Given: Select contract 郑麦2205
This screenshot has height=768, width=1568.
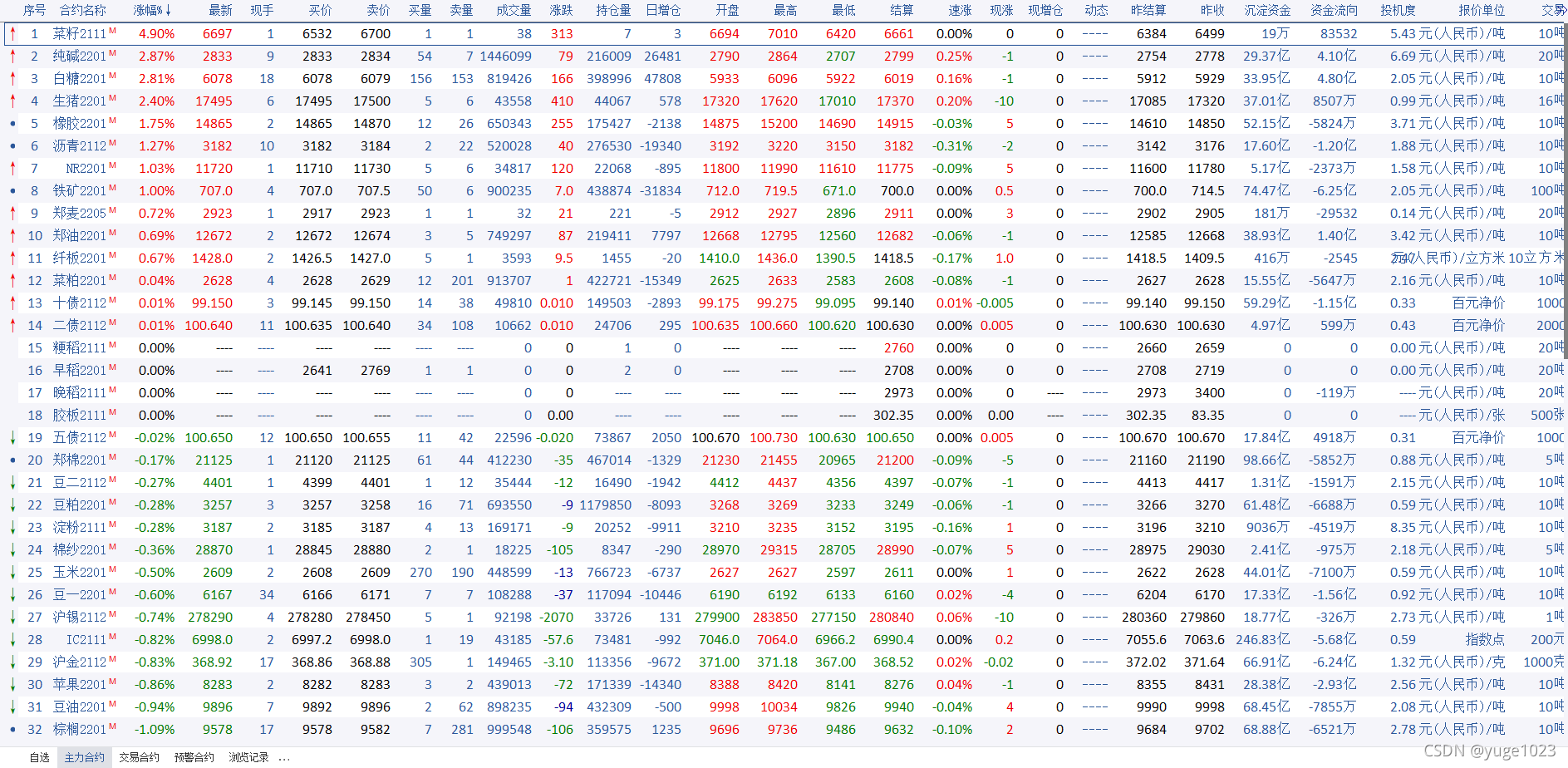Looking at the screenshot, I should (x=80, y=214).
